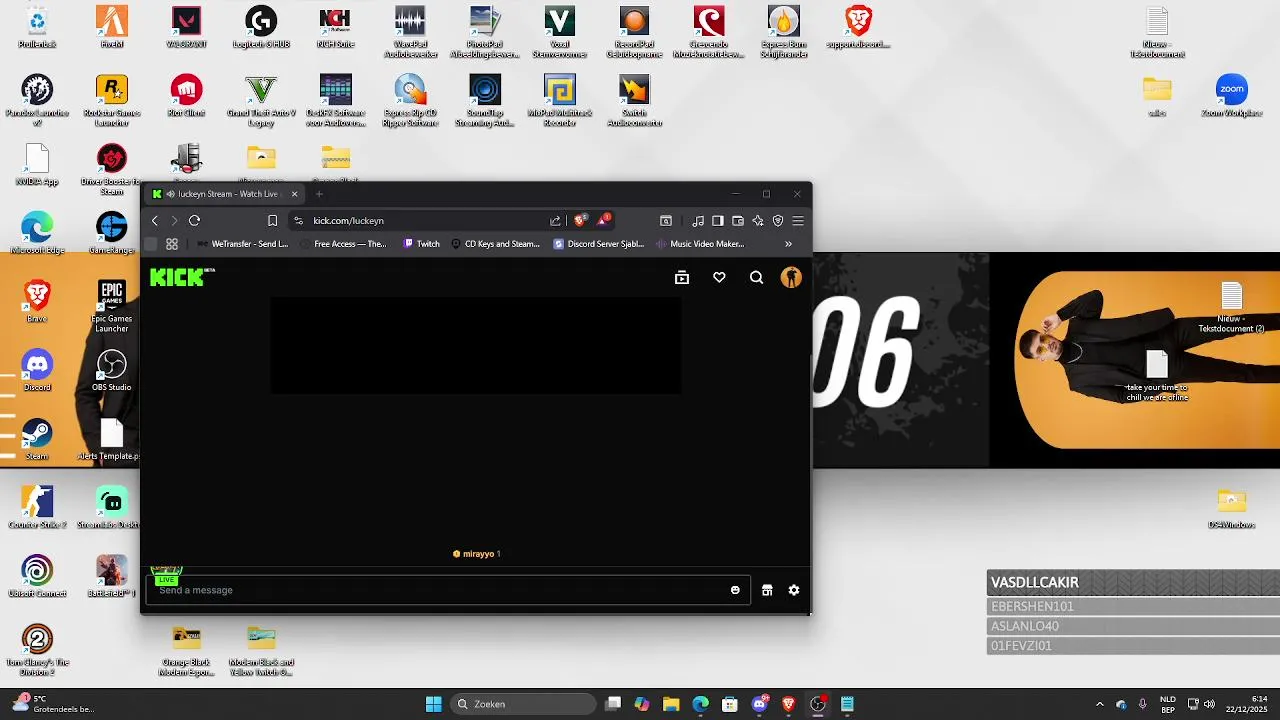
Task: Open the Brave Shields lion icon
Action: coord(580,221)
